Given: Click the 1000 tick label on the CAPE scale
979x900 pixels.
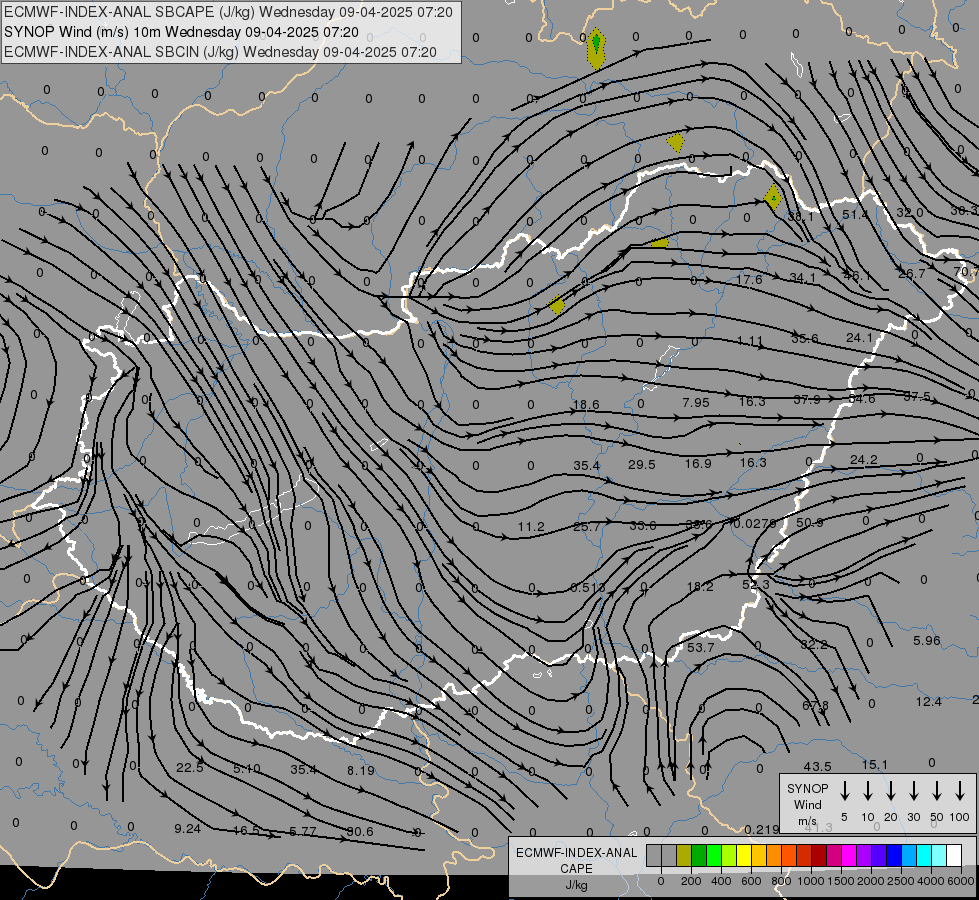Looking at the screenshot, I should [810, 881].
